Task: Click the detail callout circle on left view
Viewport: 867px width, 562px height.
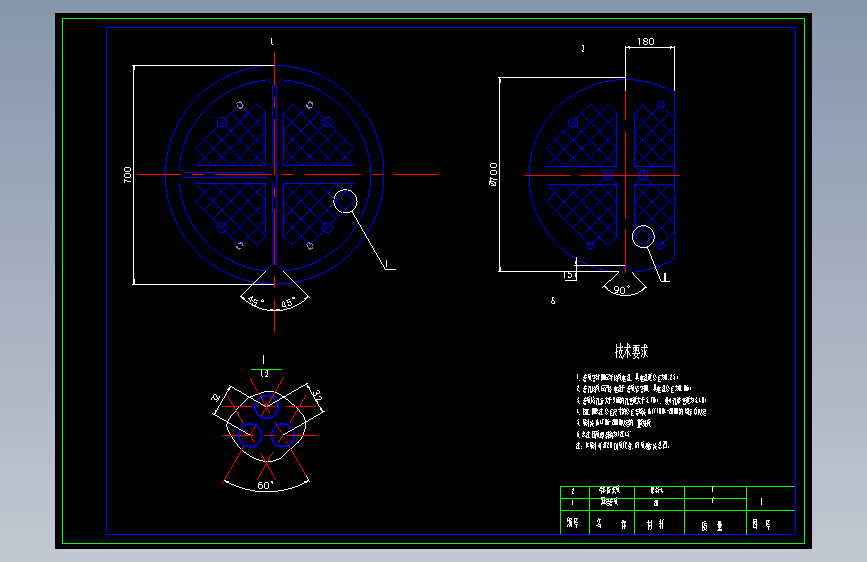Action: click(x=345, y=201)
